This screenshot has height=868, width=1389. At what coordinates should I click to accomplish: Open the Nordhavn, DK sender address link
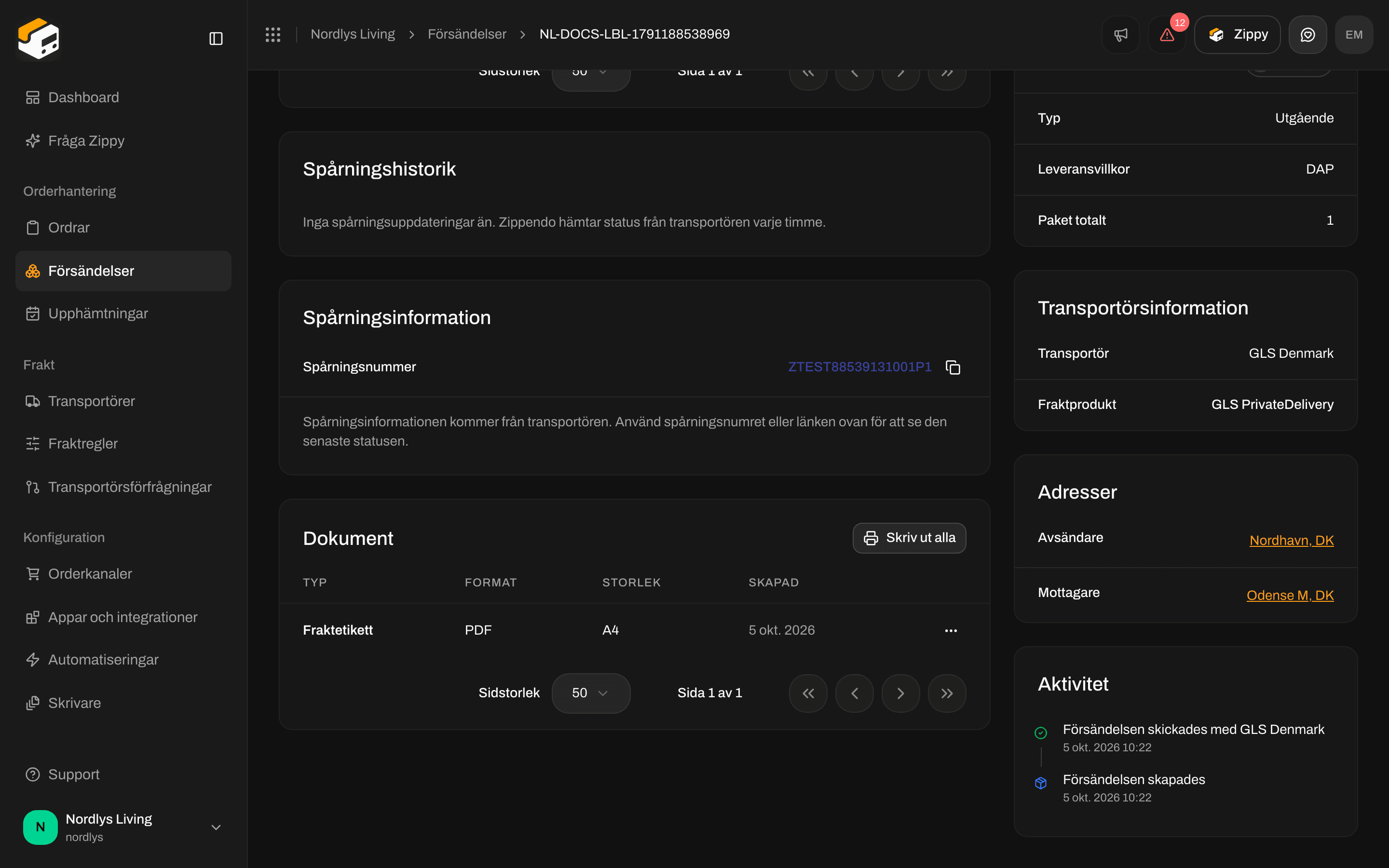pos(1292,540)
